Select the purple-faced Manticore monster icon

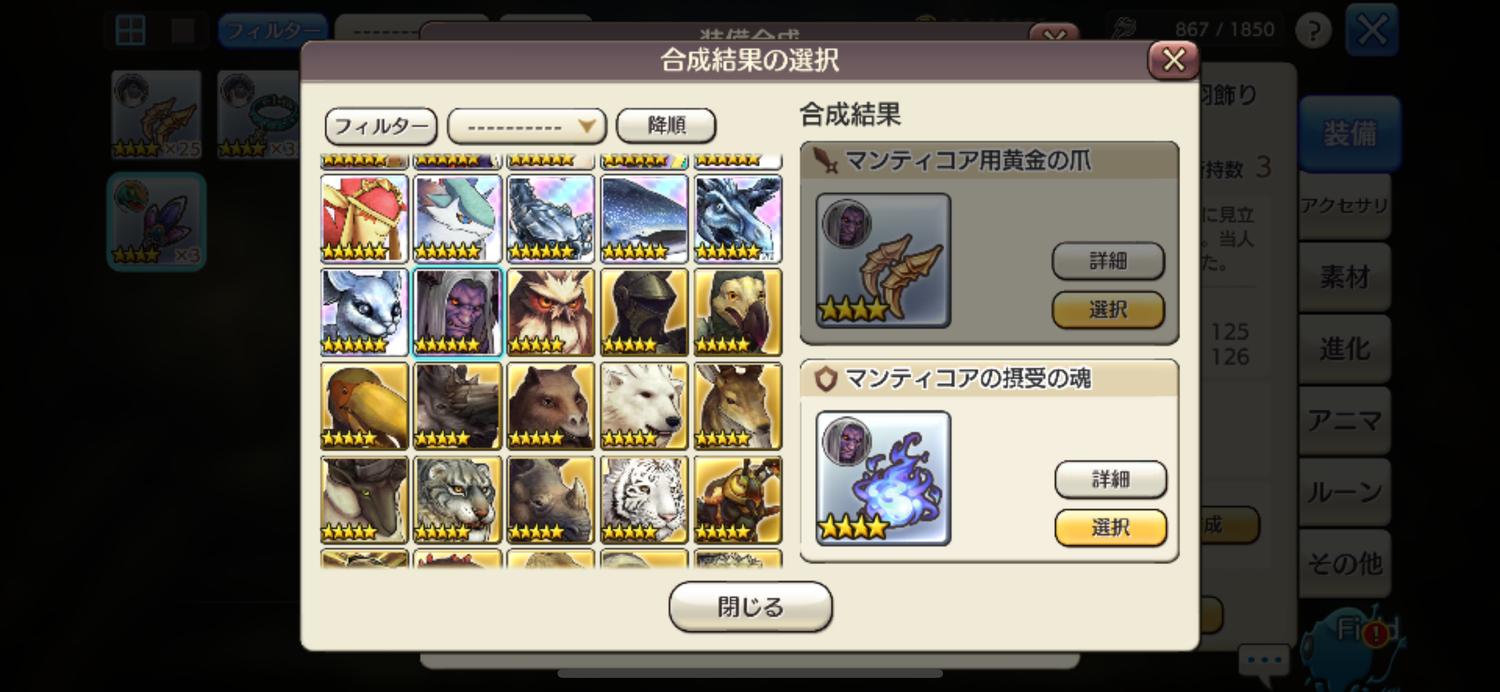coord(457,311)
